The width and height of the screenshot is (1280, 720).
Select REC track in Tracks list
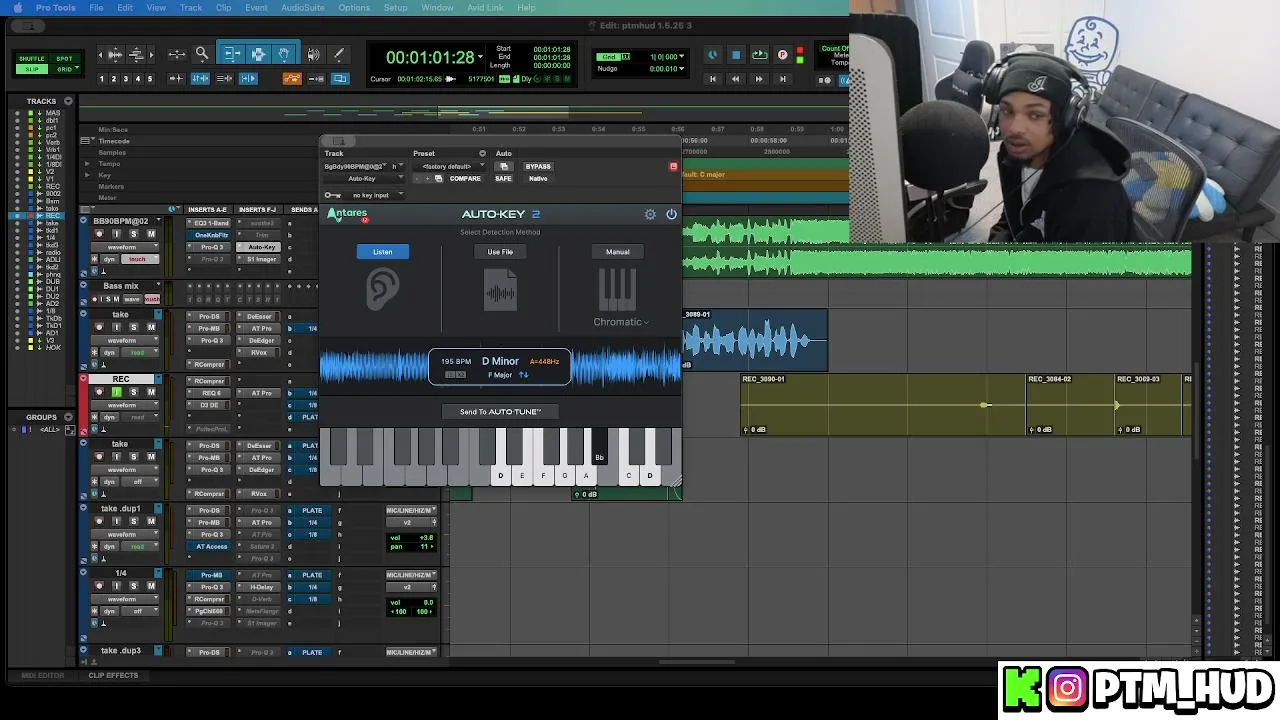(x=53, y=215)
